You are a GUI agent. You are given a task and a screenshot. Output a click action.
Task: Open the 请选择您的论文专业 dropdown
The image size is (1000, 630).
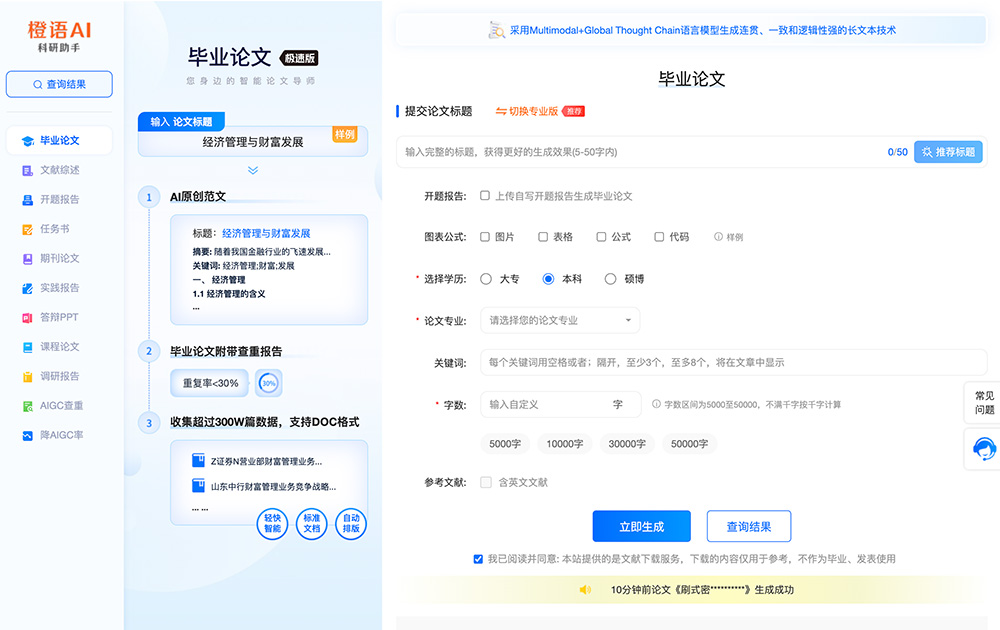click(x=560, y=320)
